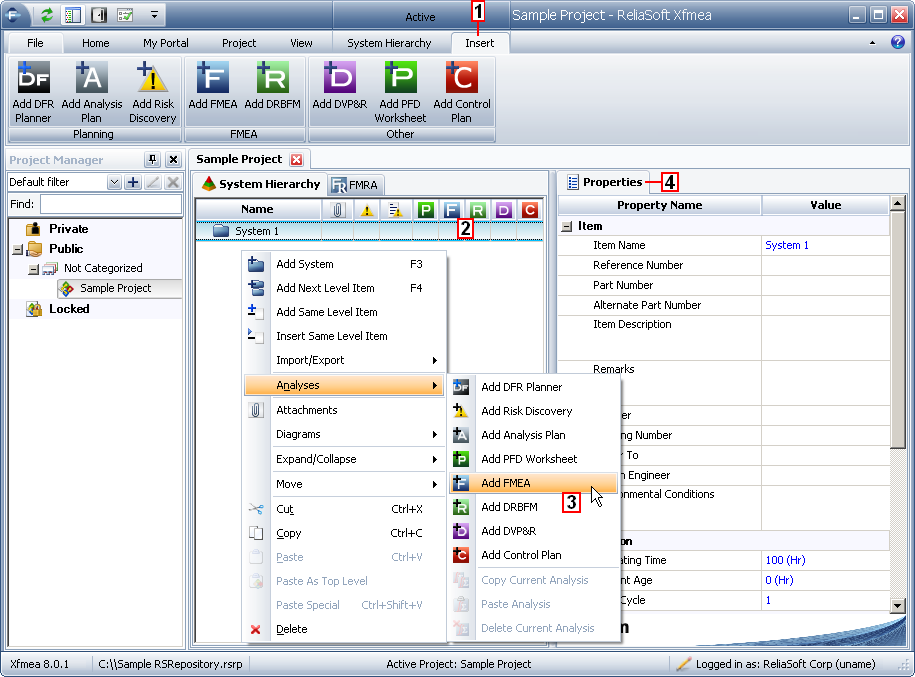The height and width of the screenshot is (677, 915).
Task: Switch to the FMRA tab
Action: (x=356, y=185)
